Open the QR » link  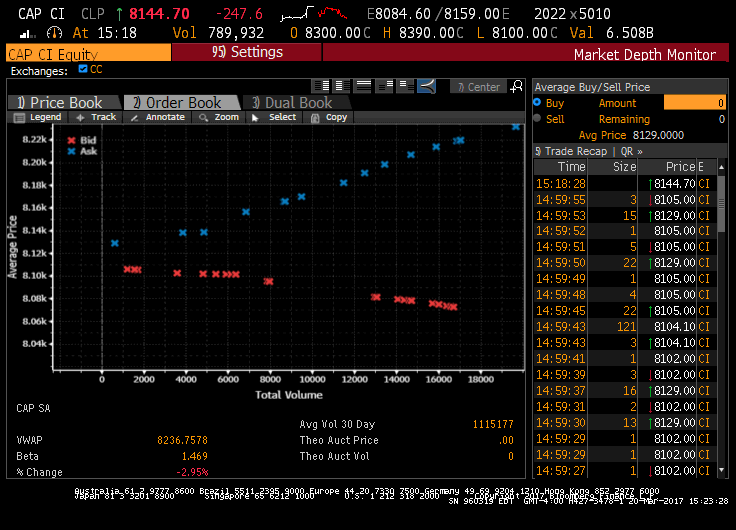631,151
